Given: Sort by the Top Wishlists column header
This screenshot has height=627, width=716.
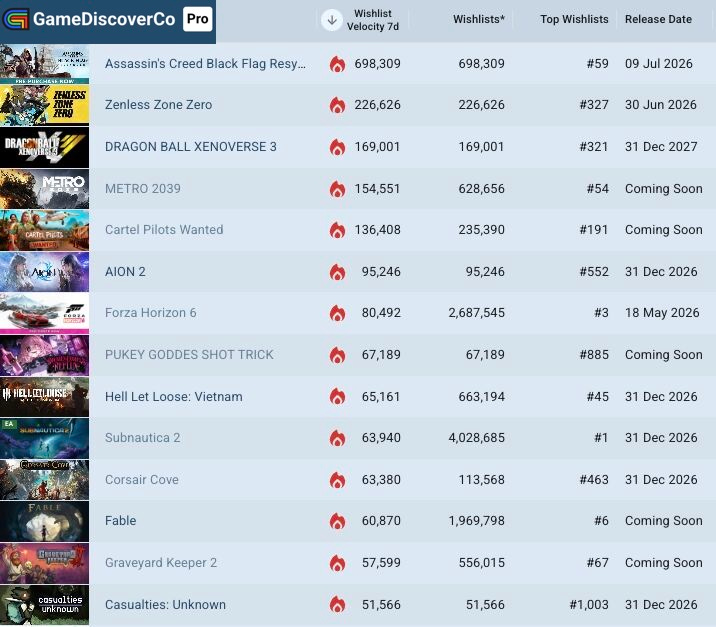Looking at the screenshot, I should [x=574, y=19].
